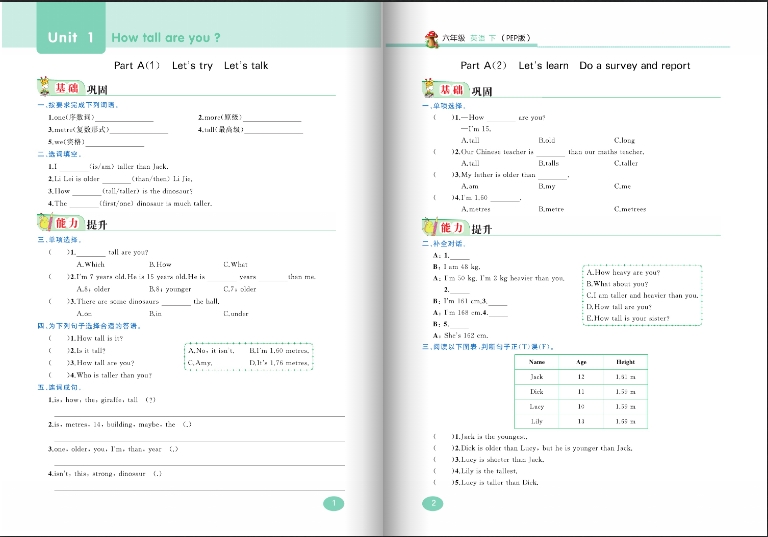The height and width of the screenshot is (537, 768).
Task: Click the blank after '3.metre(复数形式)'
Action: point(139,130)
